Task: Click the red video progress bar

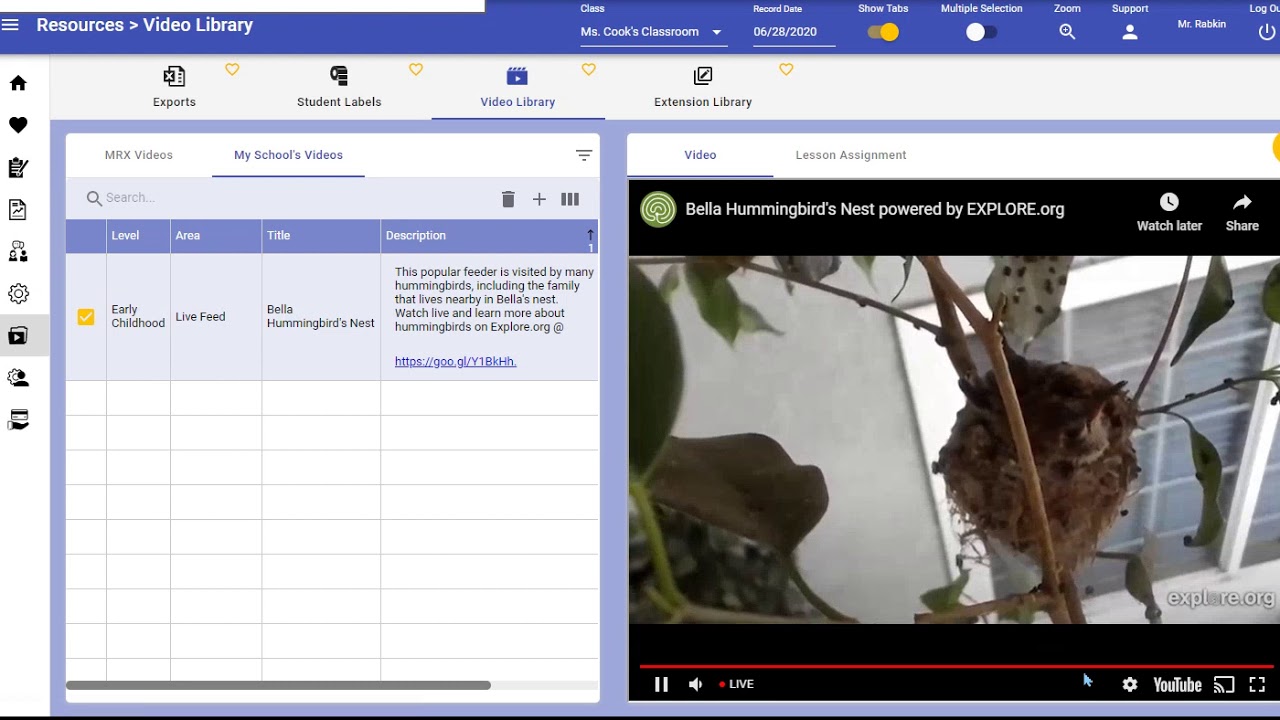Action: point(956,666)
